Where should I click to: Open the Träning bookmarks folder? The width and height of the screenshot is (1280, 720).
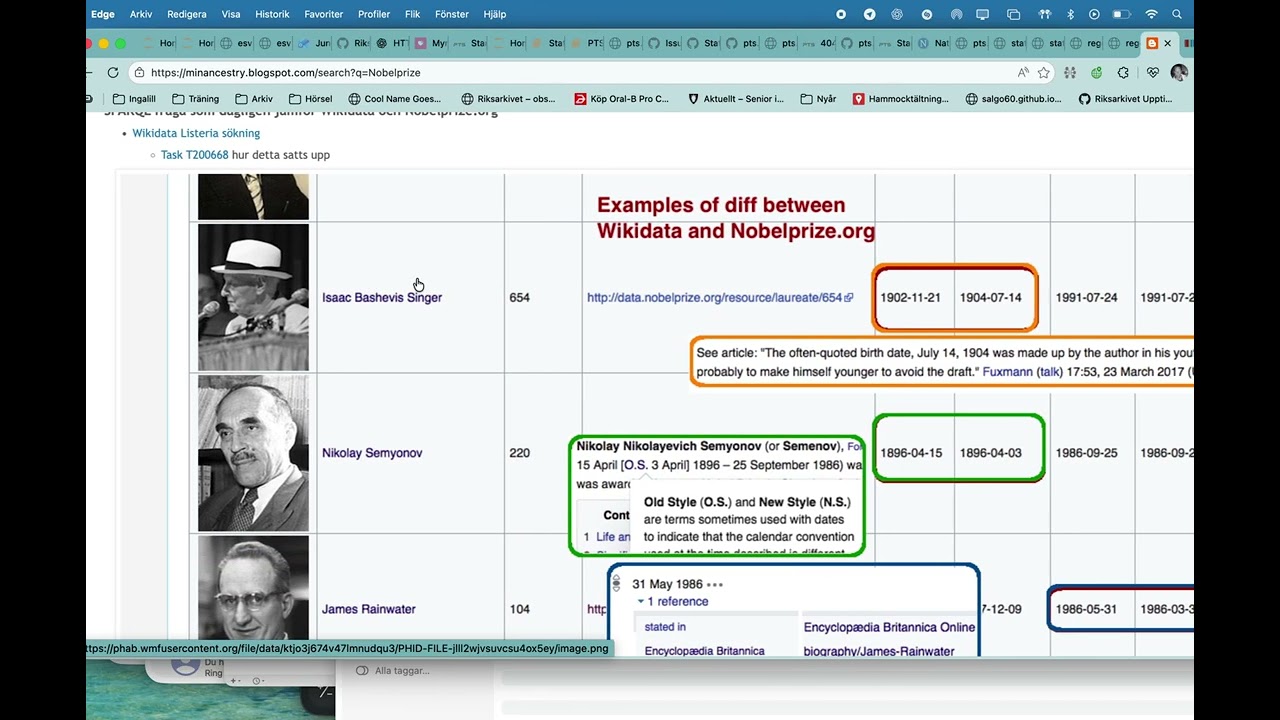pos(195,99)
